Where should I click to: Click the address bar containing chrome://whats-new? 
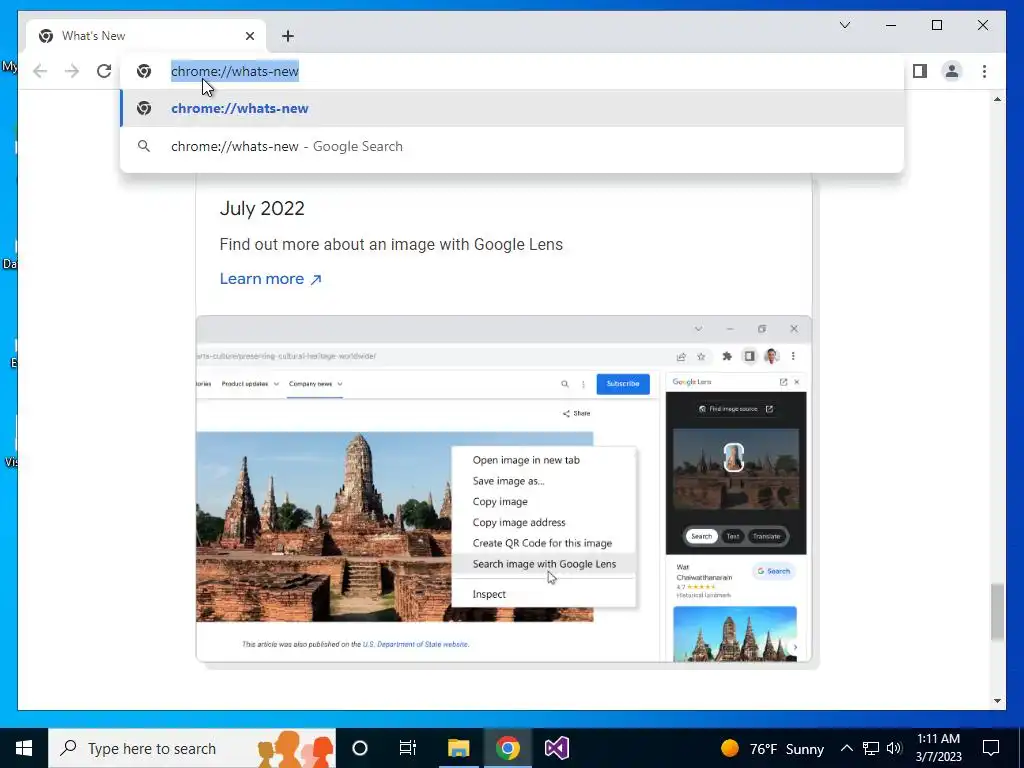512,71
